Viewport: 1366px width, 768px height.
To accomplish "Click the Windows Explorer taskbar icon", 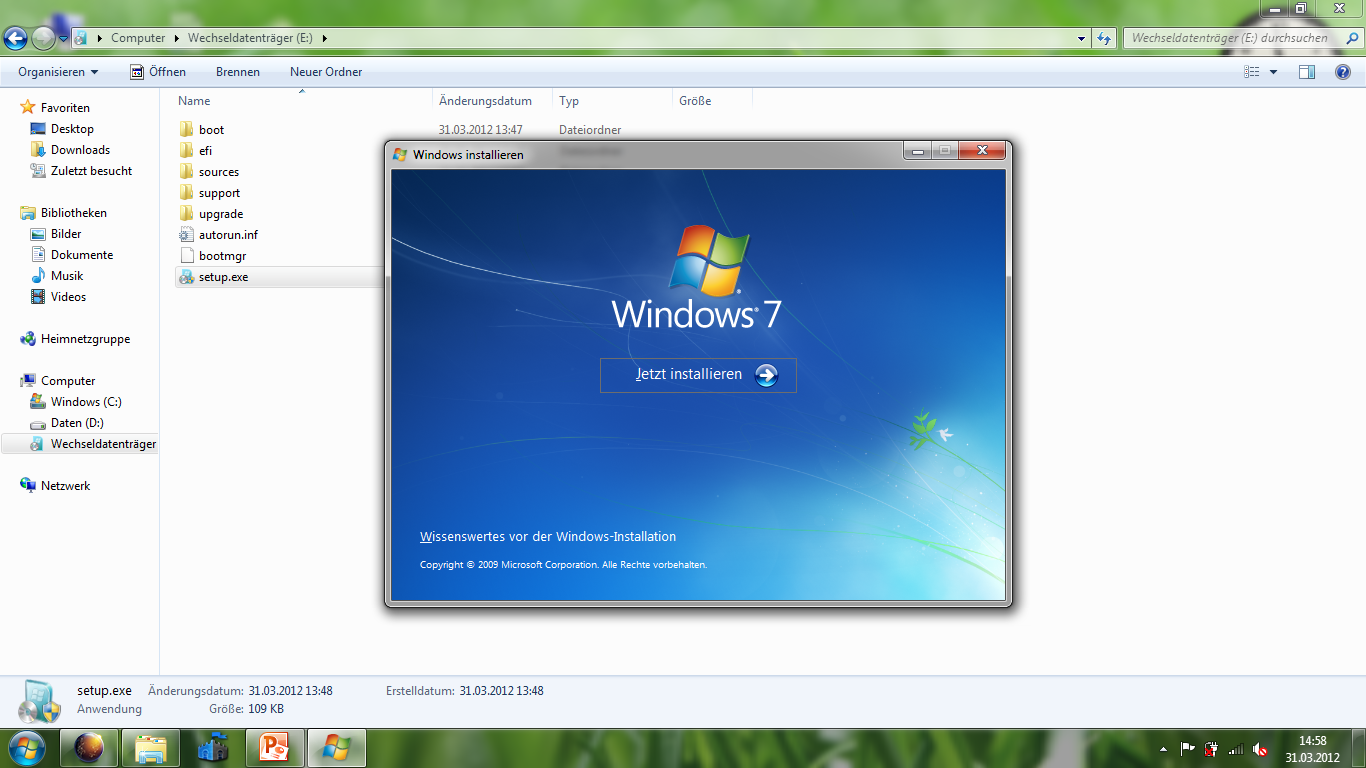I will (151, 747).
